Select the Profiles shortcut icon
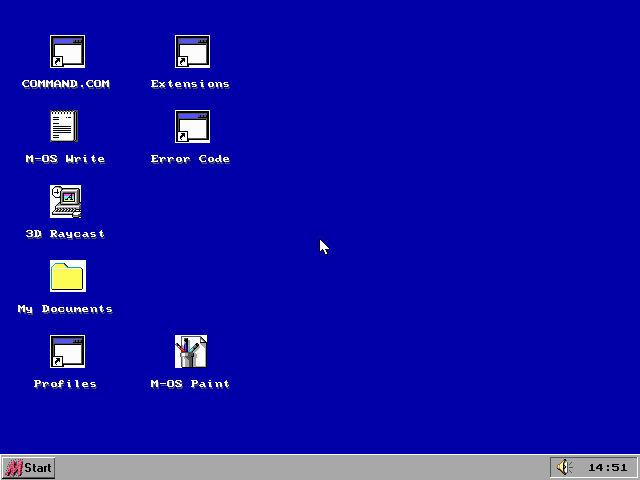The height and width of the screenshot is (480, 640). tap(67, 351)
